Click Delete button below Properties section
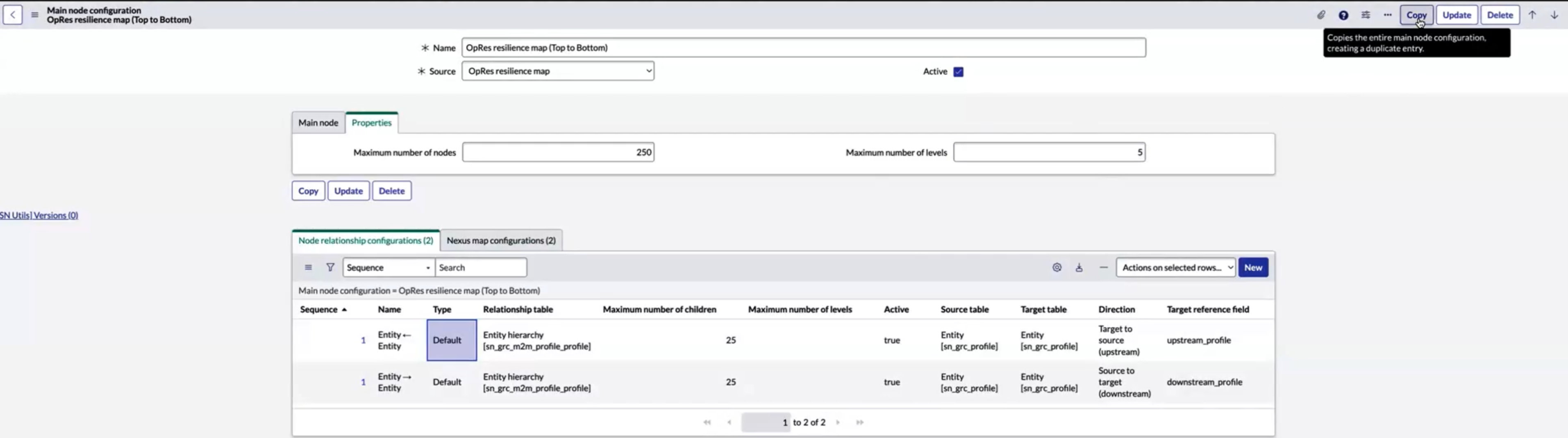Screen dimensions: 1568x438 point(391,191)
